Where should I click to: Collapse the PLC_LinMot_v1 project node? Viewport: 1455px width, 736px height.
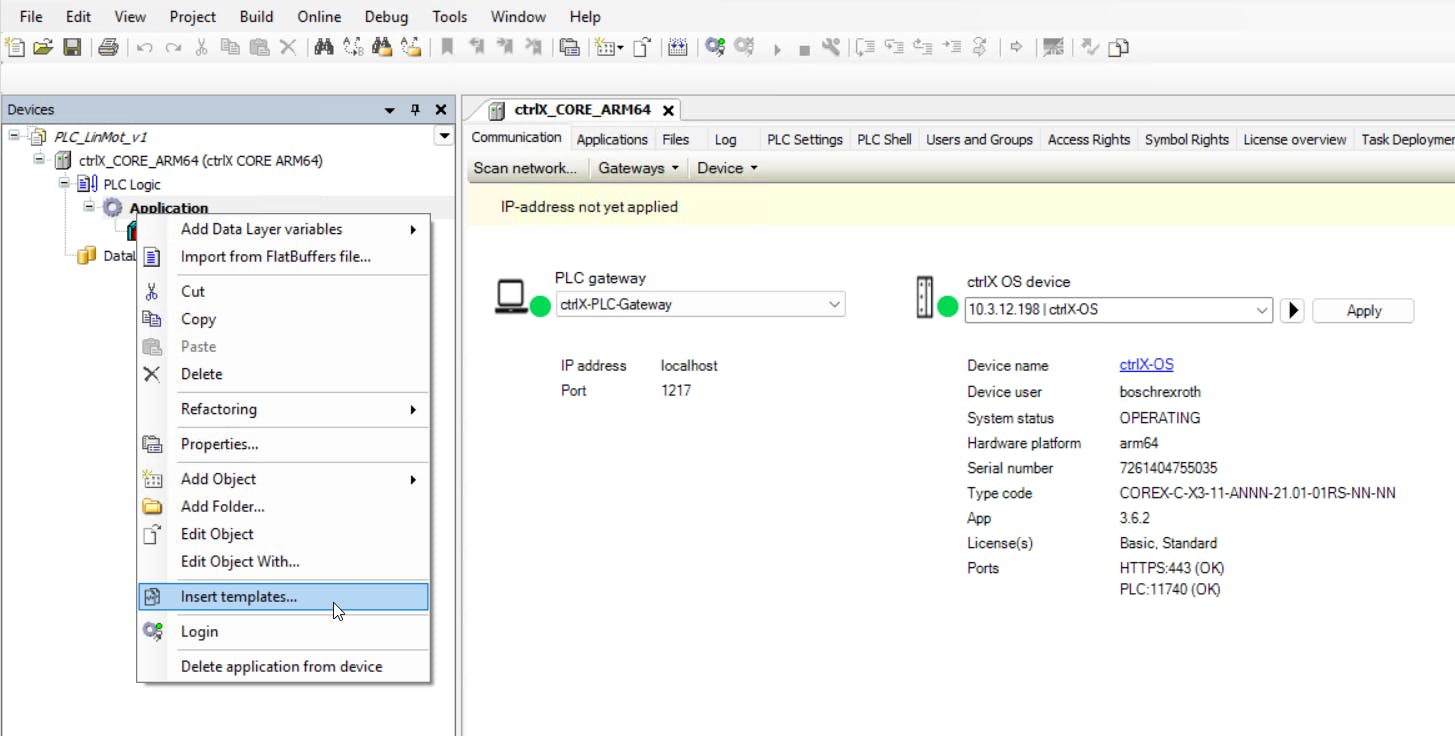14,136
